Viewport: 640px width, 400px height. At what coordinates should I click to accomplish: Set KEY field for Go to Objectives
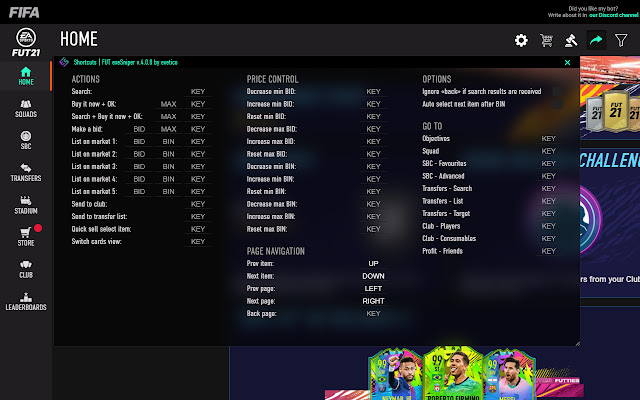click(x=549, y=139)
